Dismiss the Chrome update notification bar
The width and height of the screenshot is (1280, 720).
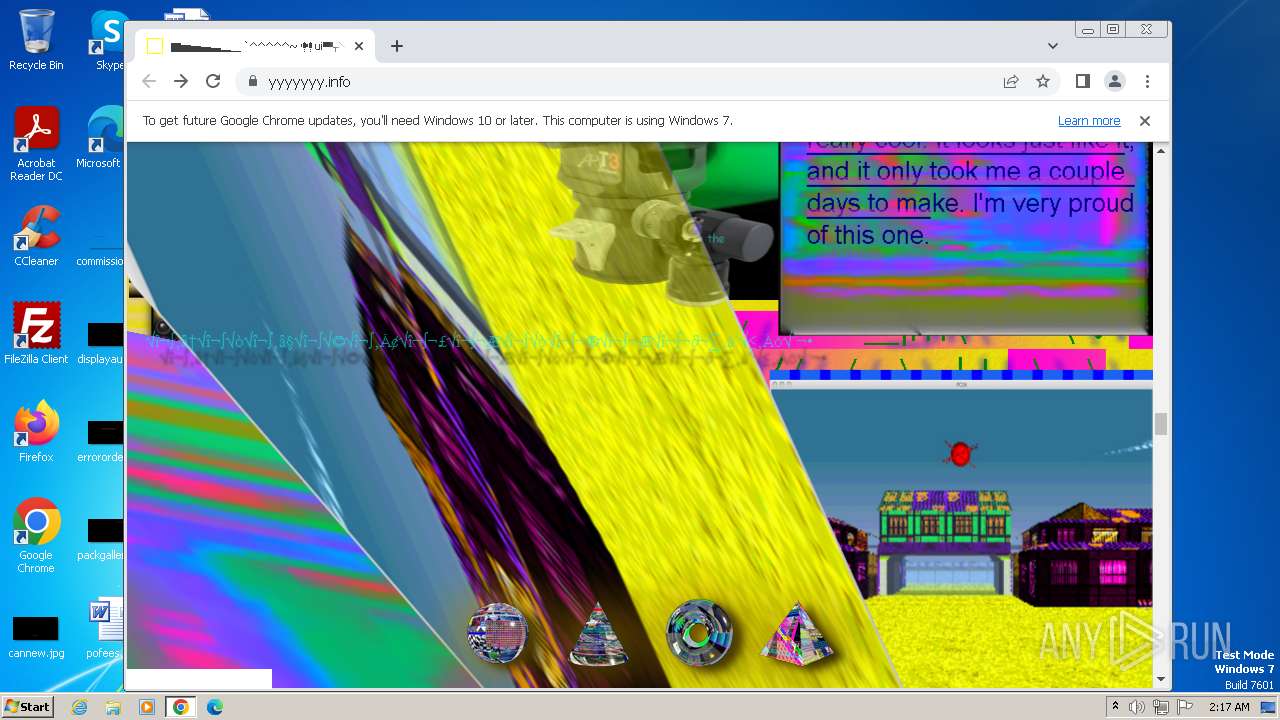(1145, 121)
